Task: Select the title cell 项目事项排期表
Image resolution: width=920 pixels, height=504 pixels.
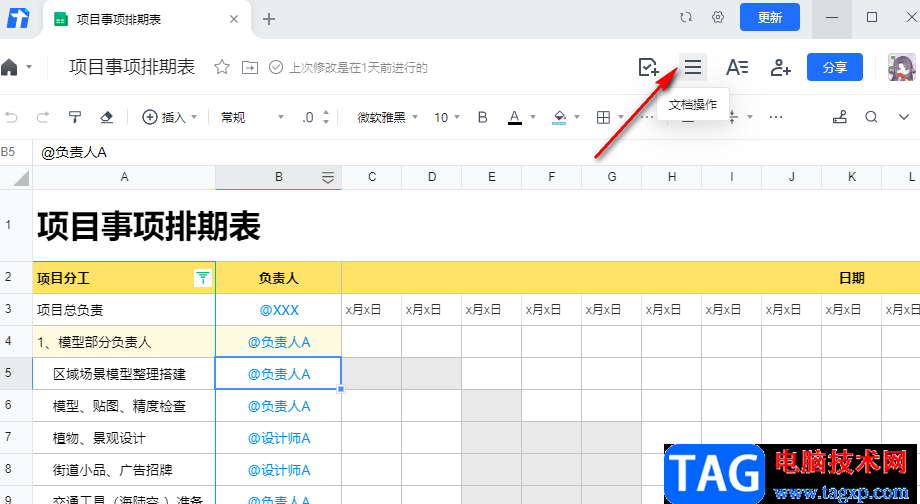Action: click(149, 226)
